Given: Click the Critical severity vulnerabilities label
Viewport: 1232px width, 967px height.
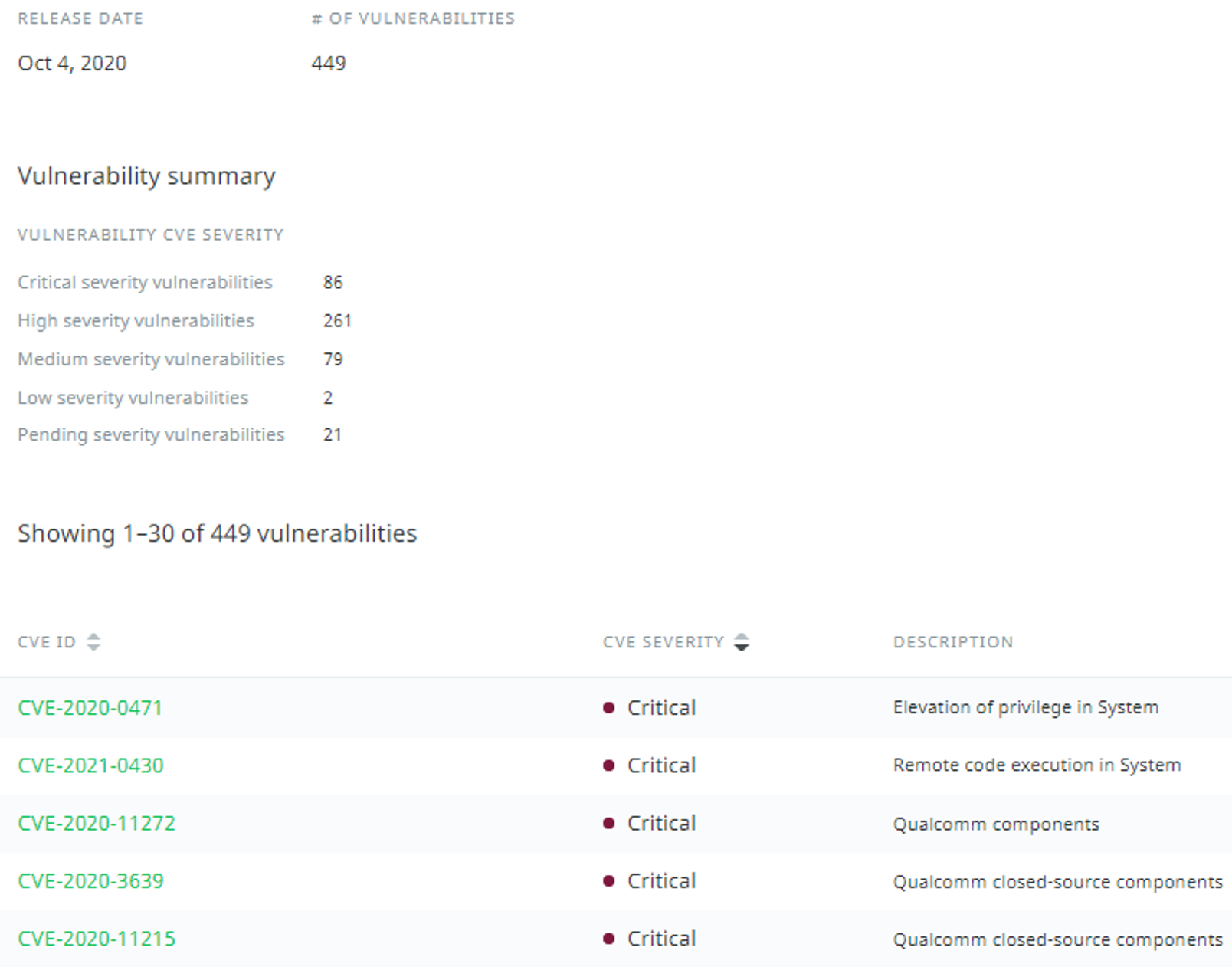Looking at the screenshot, I should 145,283.
